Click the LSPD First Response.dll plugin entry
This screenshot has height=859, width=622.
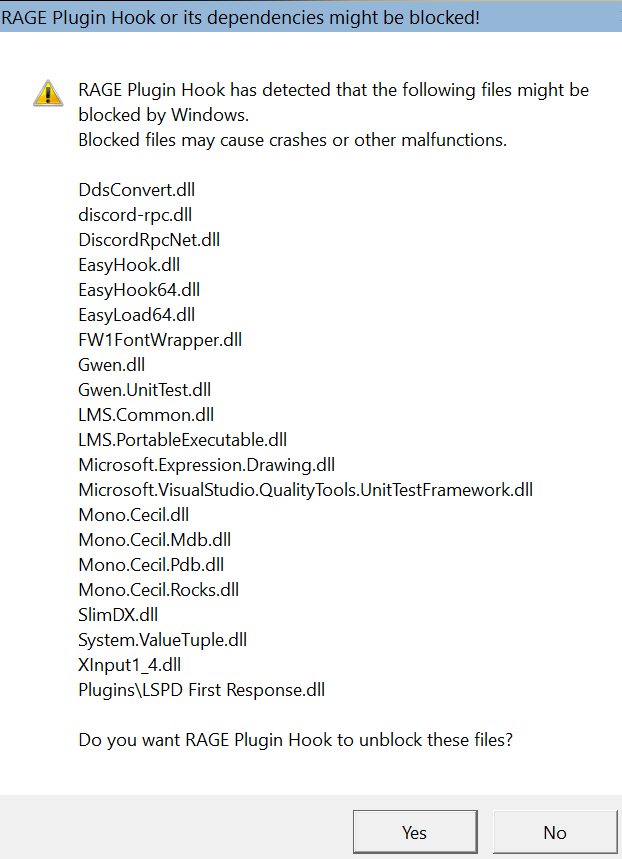[x=202, y=690]
